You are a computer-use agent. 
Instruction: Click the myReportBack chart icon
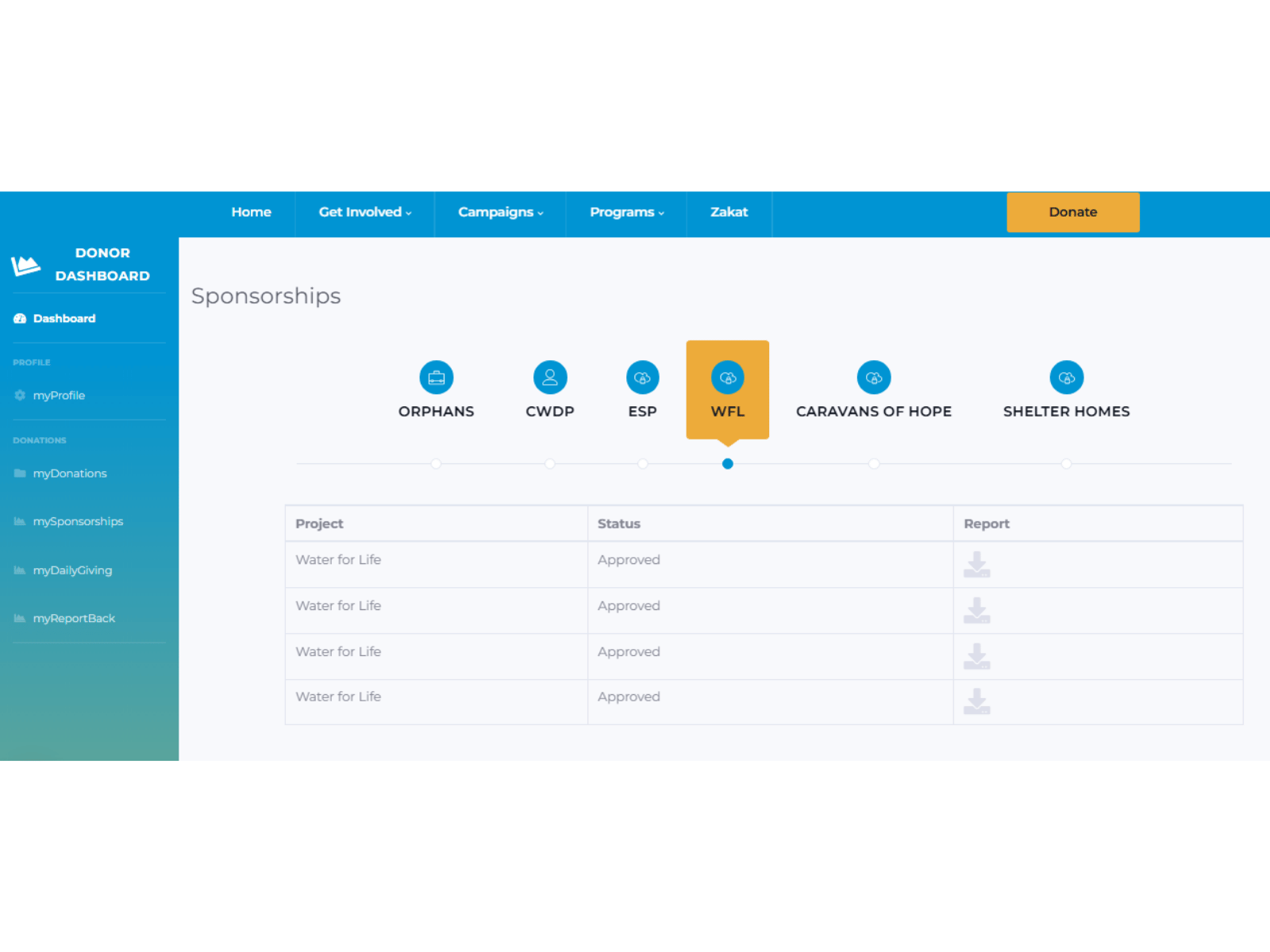coord(20,619)
